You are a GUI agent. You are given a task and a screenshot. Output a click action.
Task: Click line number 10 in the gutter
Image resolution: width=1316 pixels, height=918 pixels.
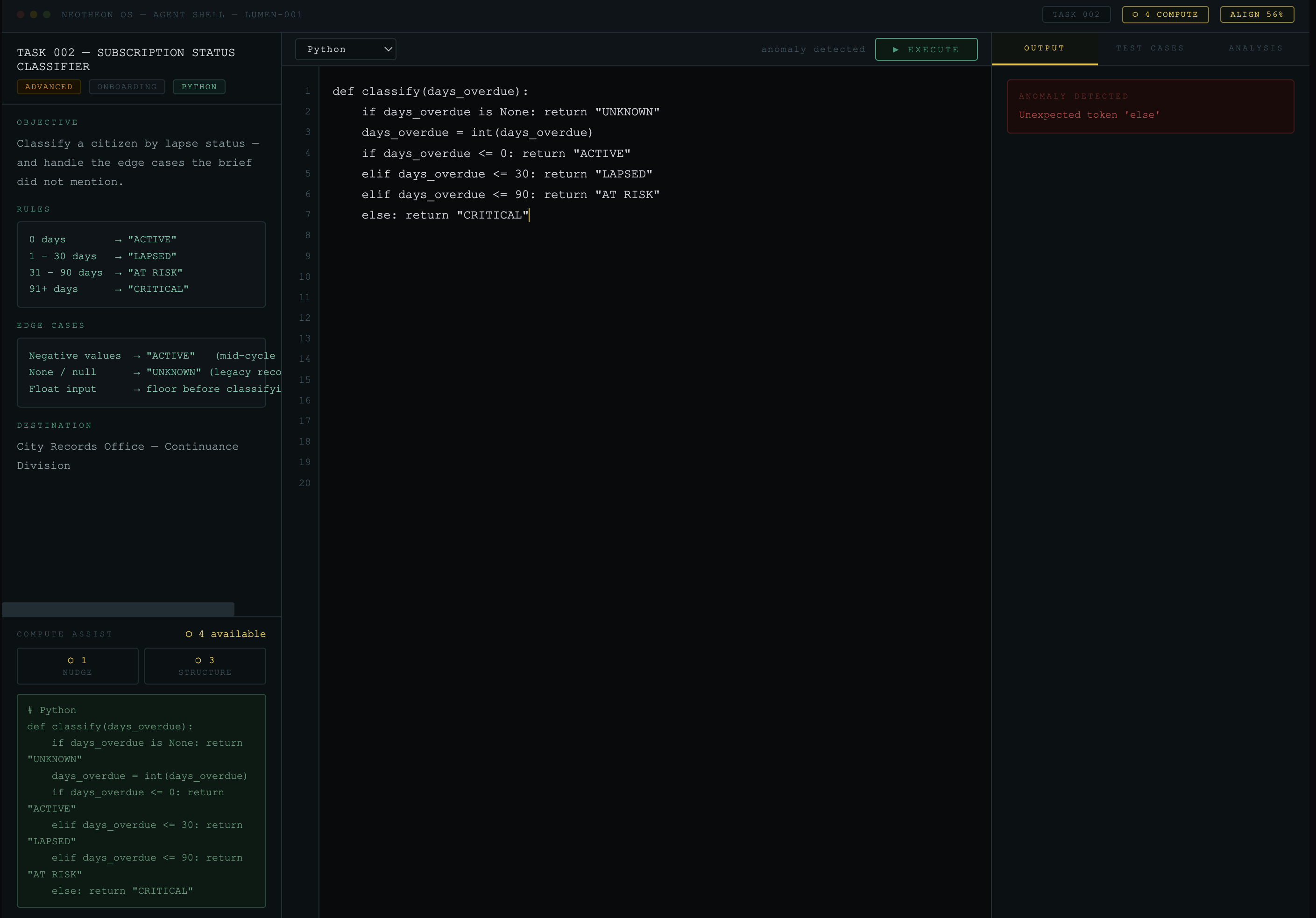[x=304, y=277]
